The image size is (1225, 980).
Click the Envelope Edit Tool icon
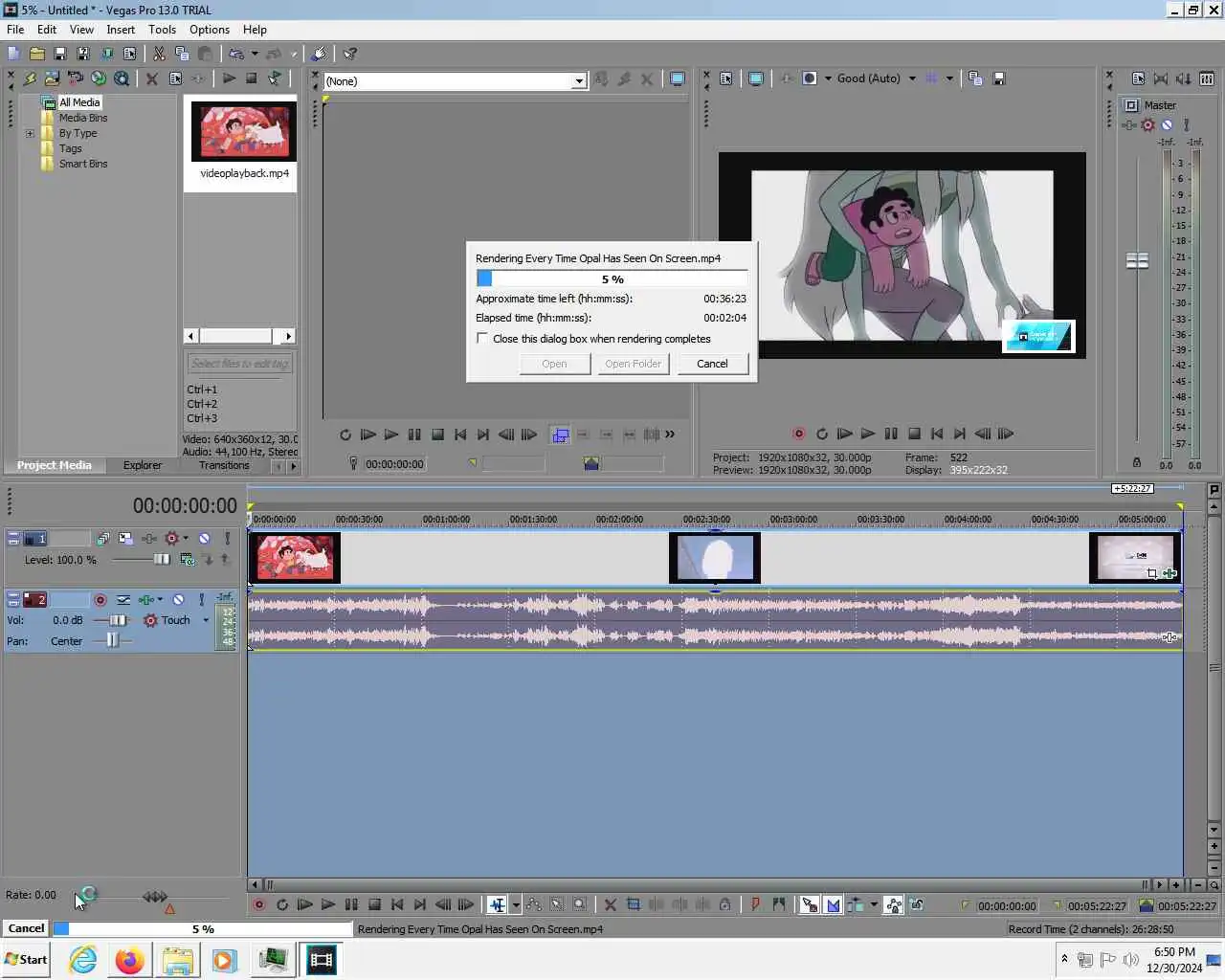tap(533, 904)
